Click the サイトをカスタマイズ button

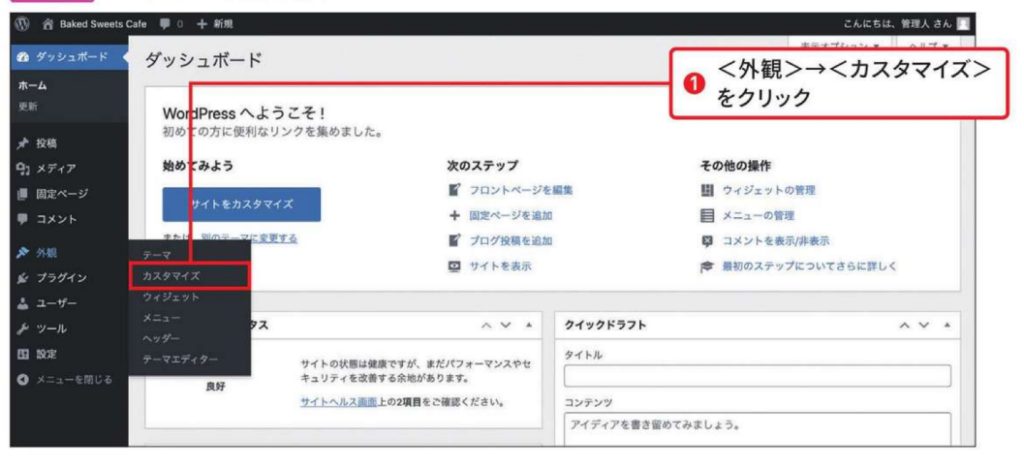241,203
